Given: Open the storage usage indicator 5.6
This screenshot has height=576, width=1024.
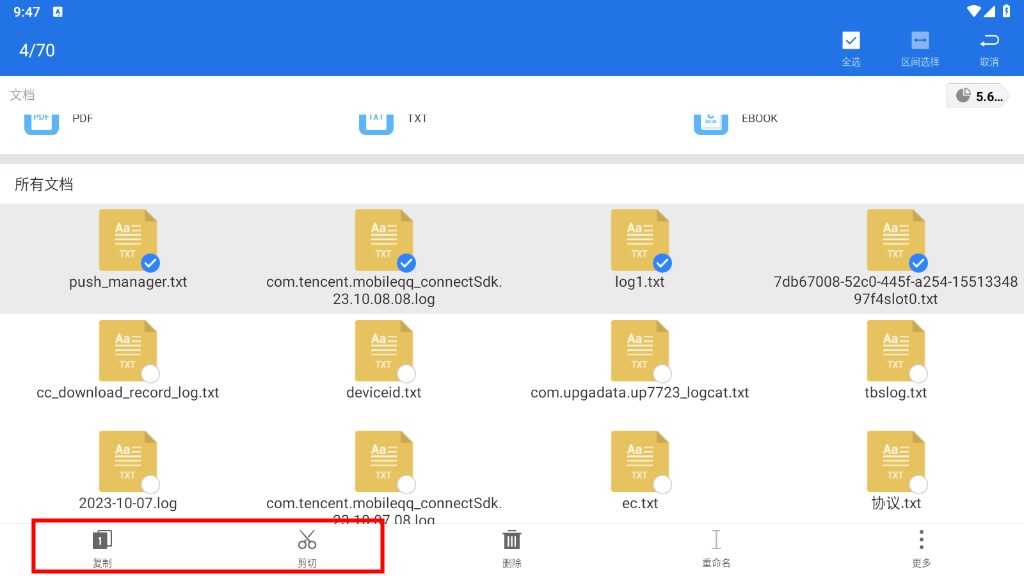Looking at the screenshot, I should point(978,96).
